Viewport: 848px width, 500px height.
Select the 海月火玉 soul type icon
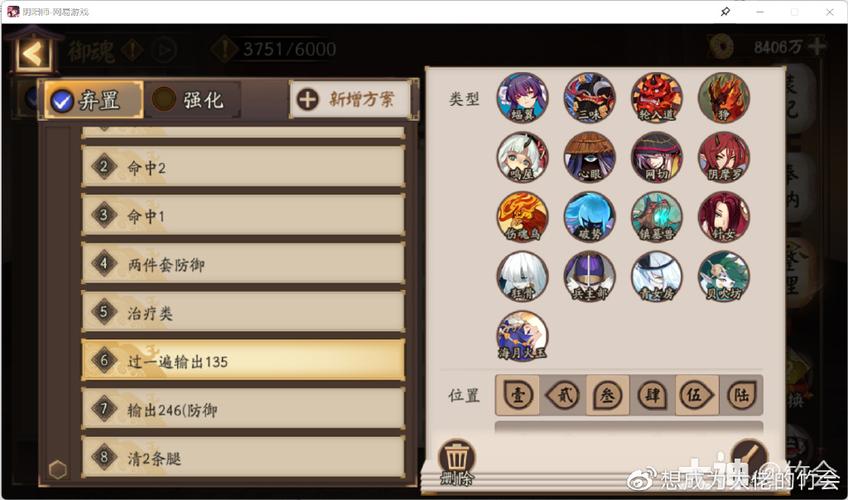[x=522, y=336]
